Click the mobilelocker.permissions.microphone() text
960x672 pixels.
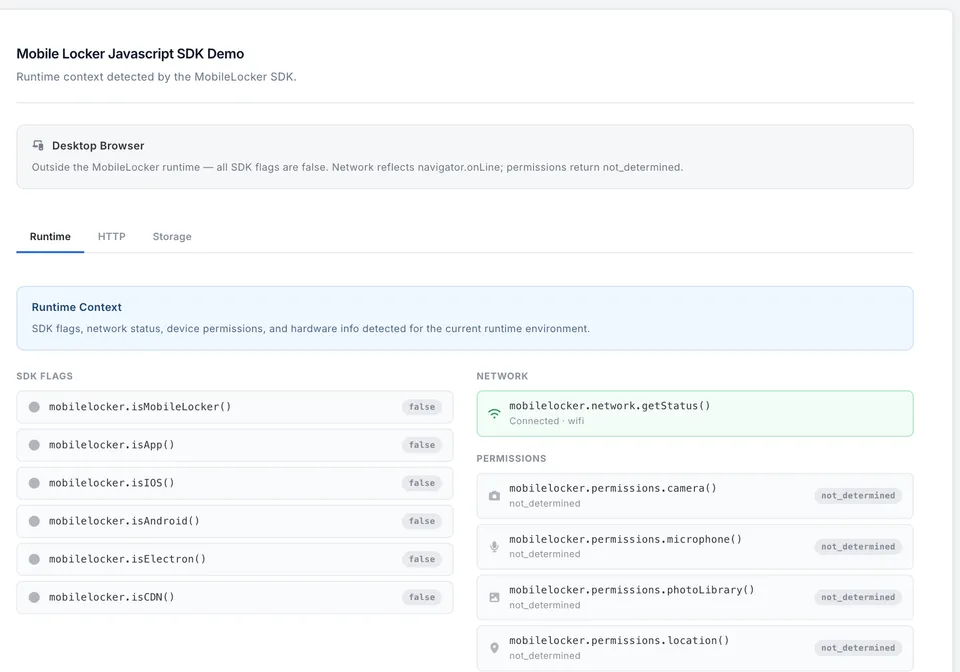click(626, 539)
